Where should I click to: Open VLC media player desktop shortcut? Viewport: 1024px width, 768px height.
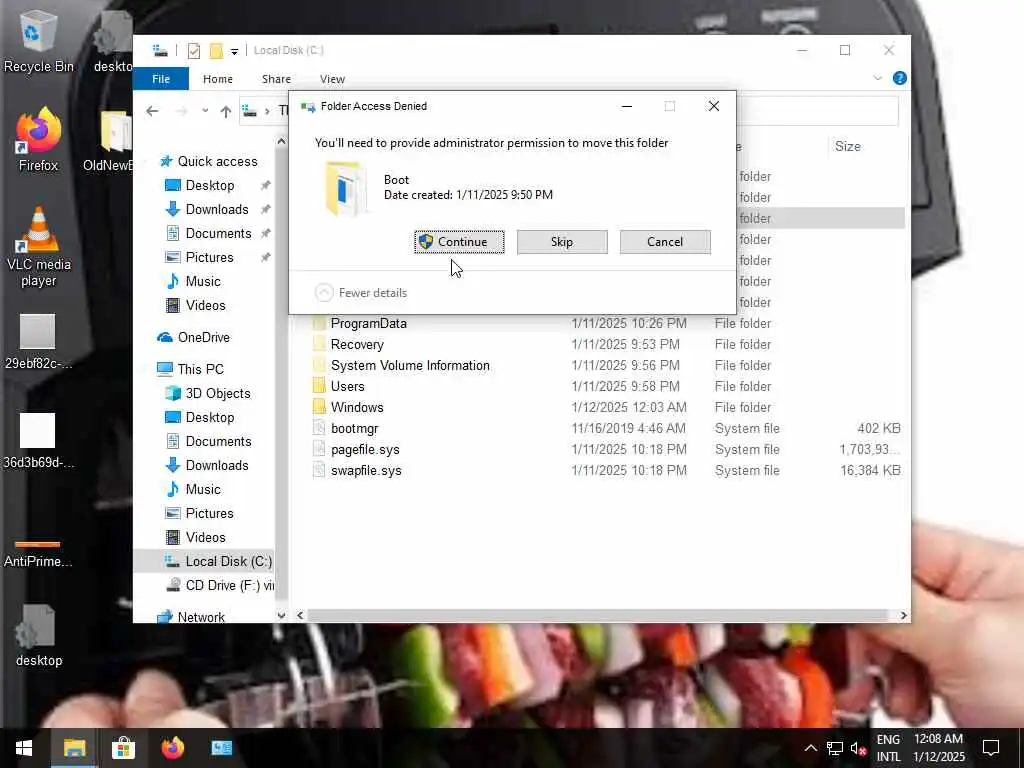pyautogui.click(x=38, y=247)
